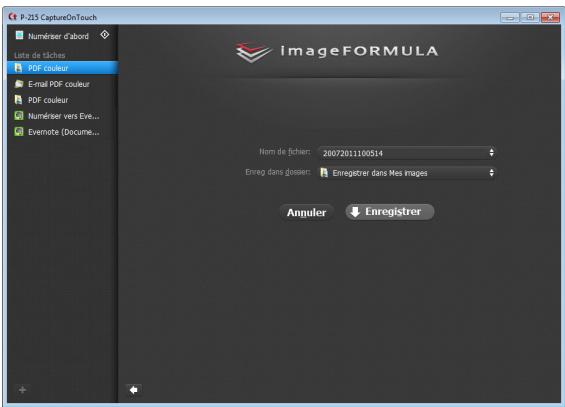Click the folder icon in Enregistrer dans Mes images
Screen dimensions: 565x407
tap(324, 173)
